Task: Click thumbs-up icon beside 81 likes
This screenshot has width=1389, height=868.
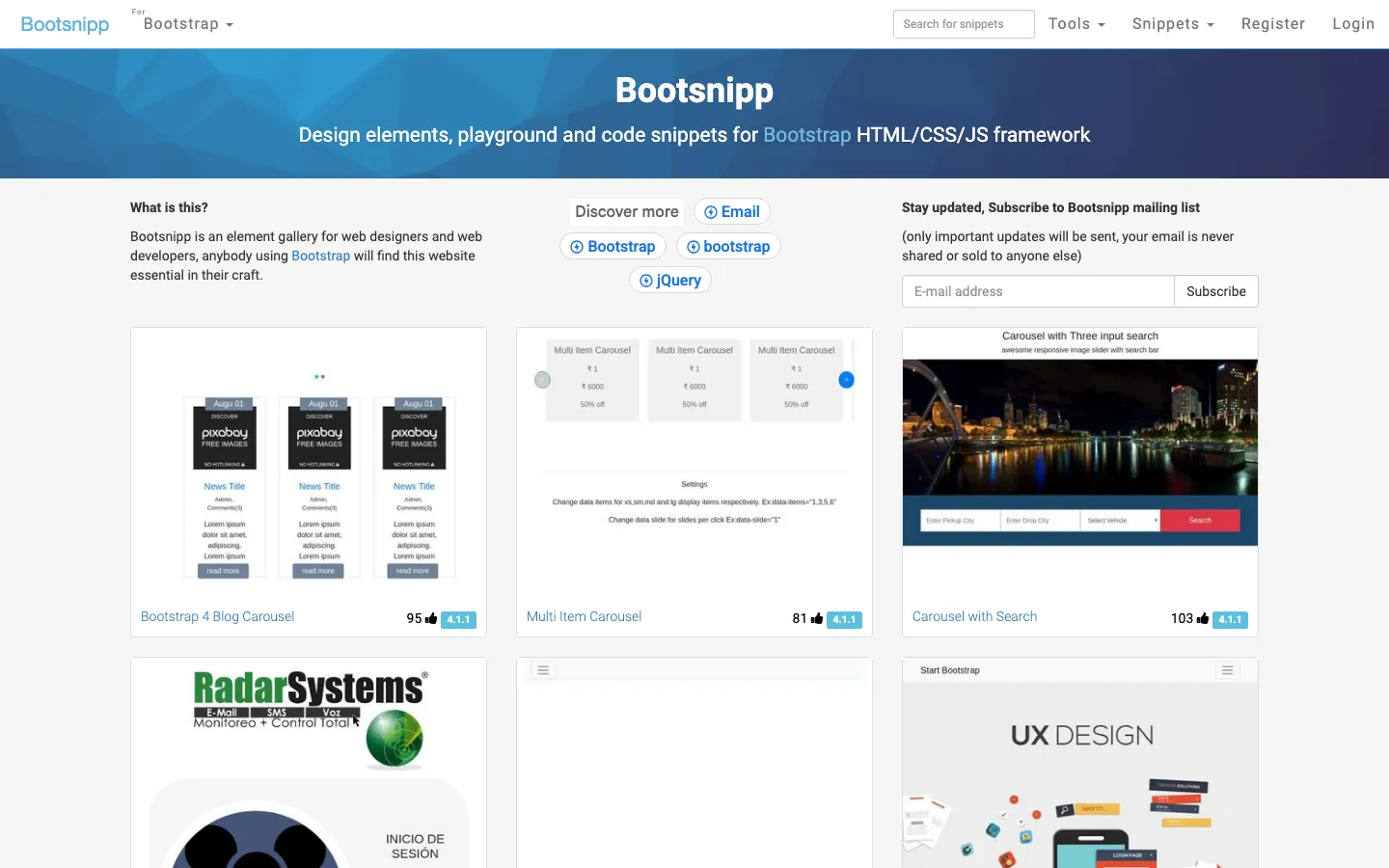Action: tap(817, 618)
